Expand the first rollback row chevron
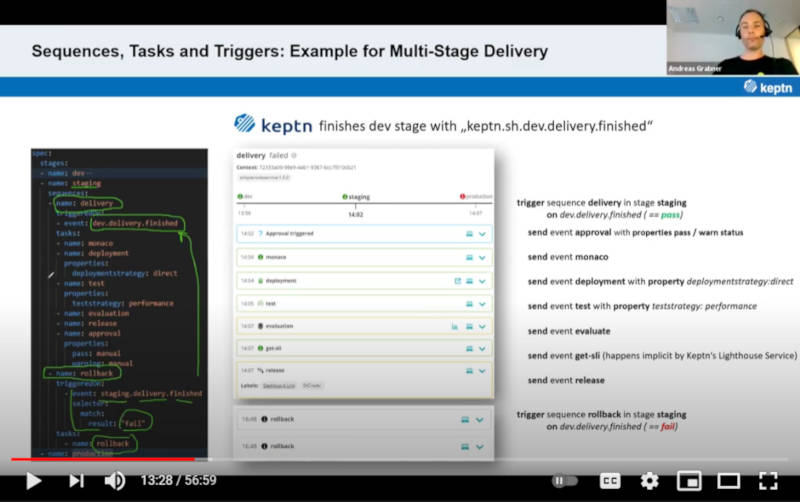This screenshot has width=800, height=502. click(x=480, y=420)
